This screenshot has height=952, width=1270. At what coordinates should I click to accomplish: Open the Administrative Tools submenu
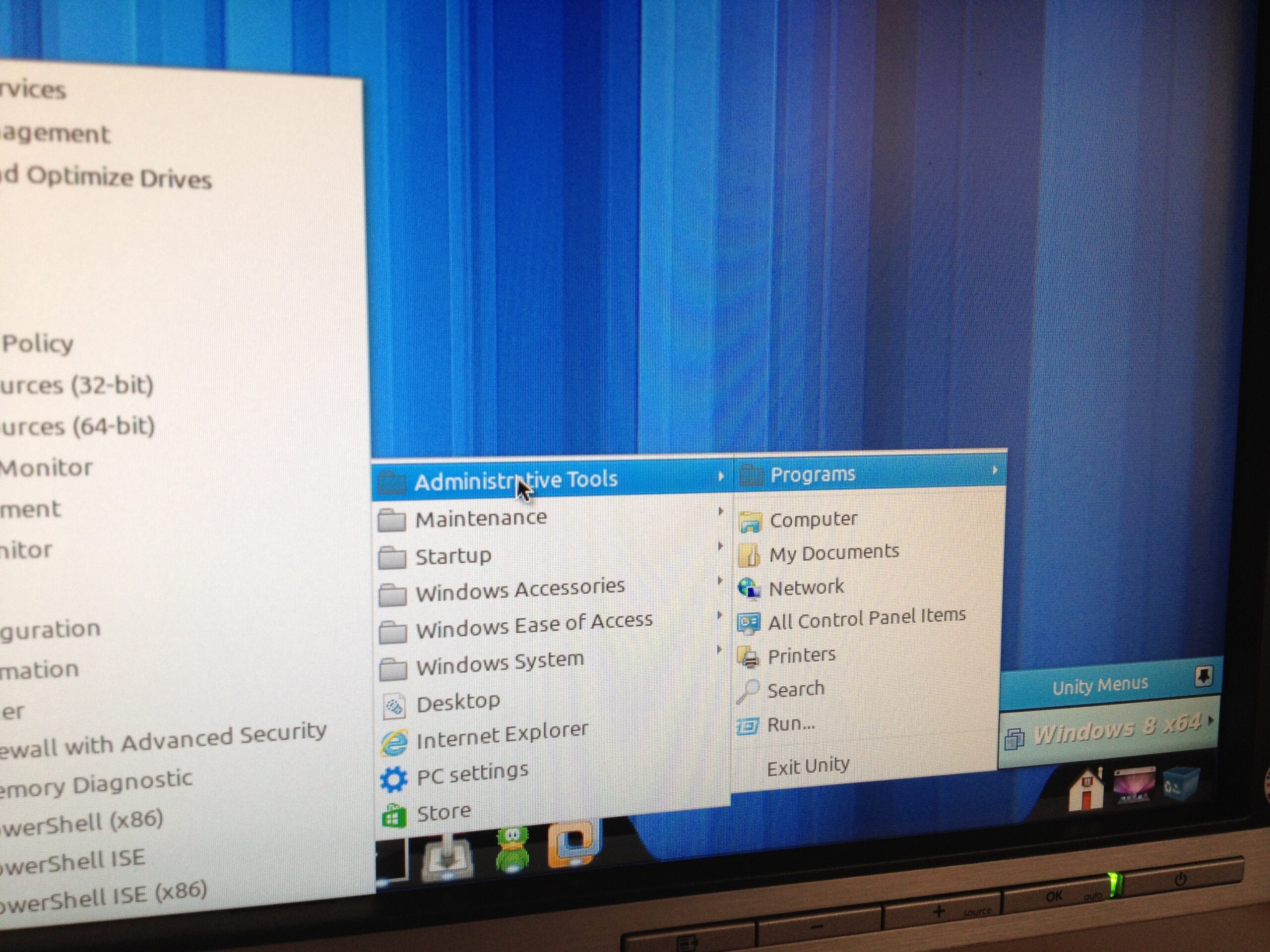click(x=552, y=479)
